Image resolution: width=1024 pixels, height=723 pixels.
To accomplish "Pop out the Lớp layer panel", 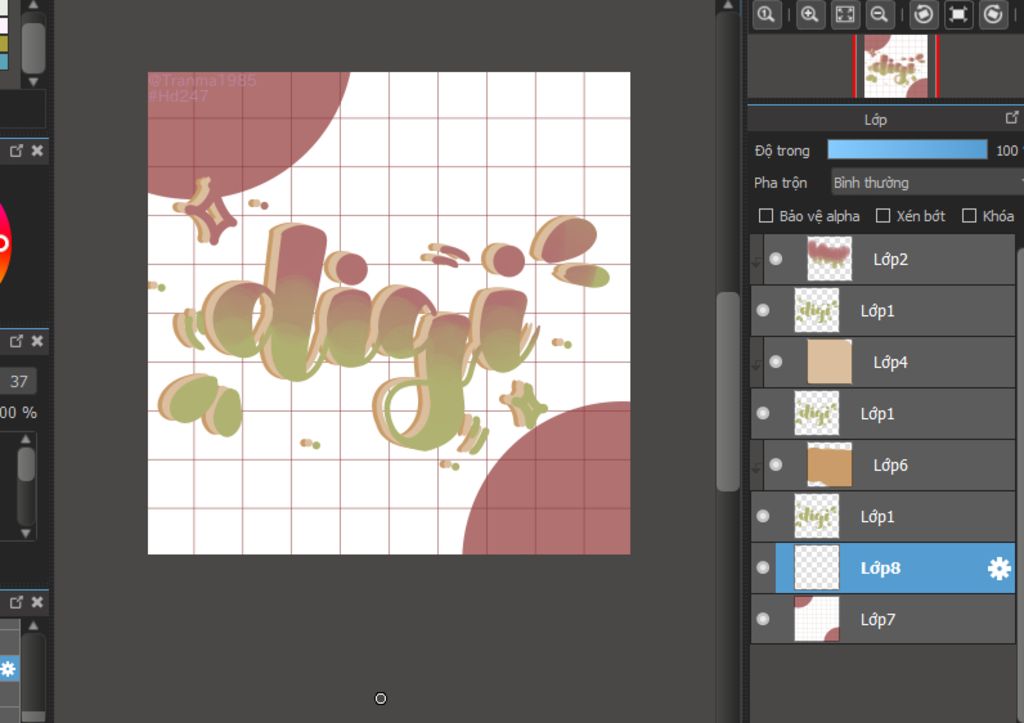I will (x=1012, y=118).
